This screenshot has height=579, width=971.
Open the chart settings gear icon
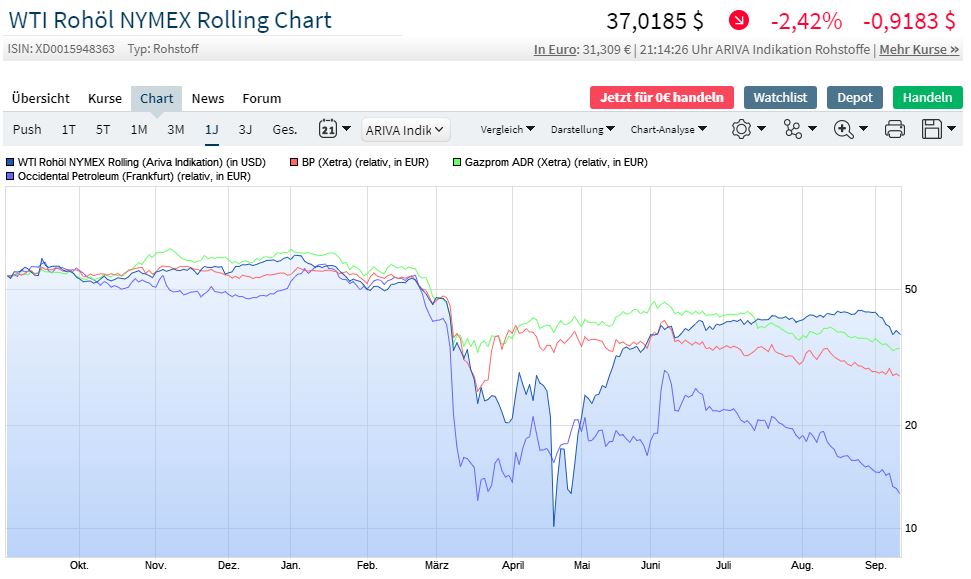tap(740, 129)
